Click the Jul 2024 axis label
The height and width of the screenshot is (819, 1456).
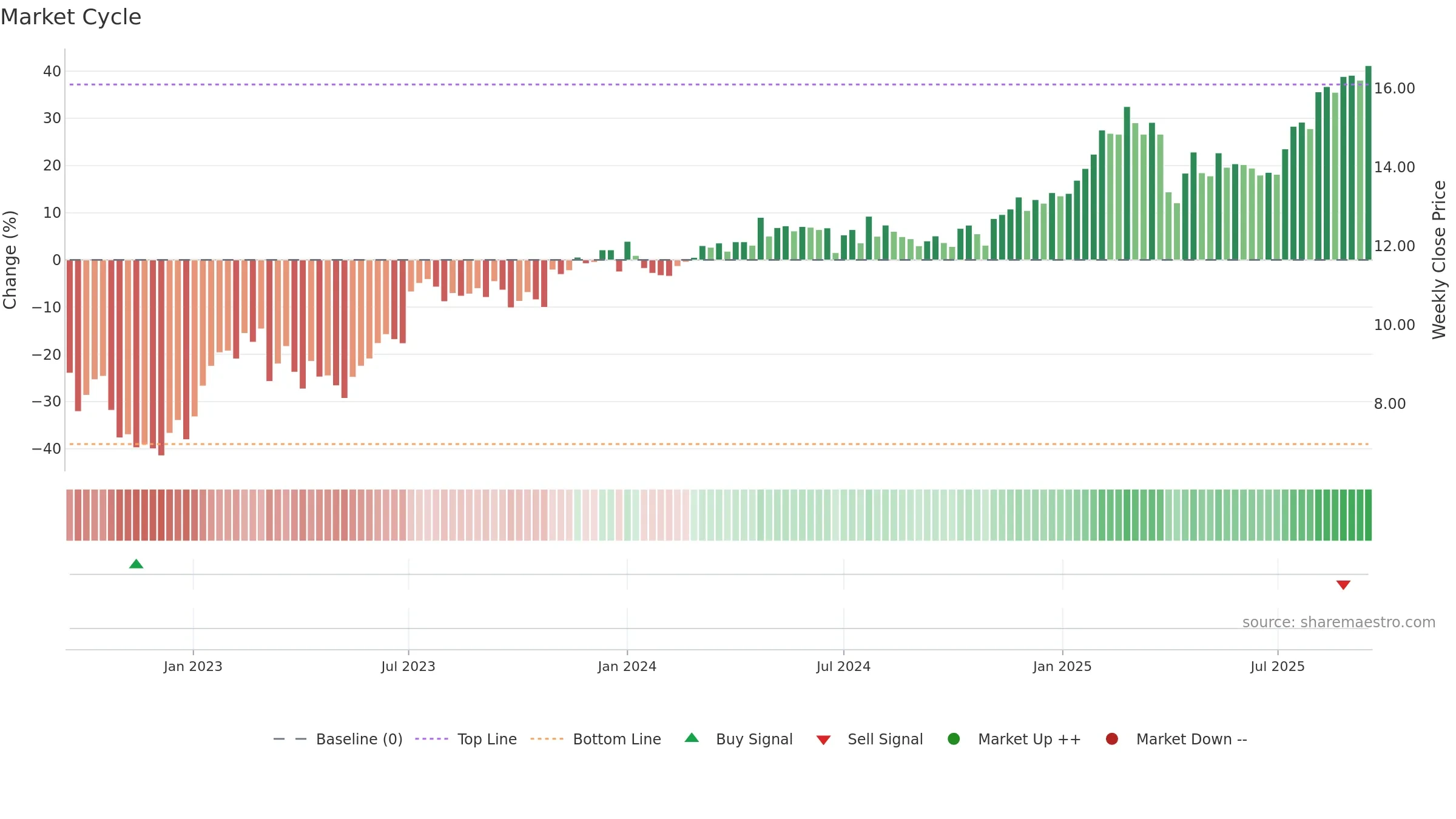click(x=843, y=666)
